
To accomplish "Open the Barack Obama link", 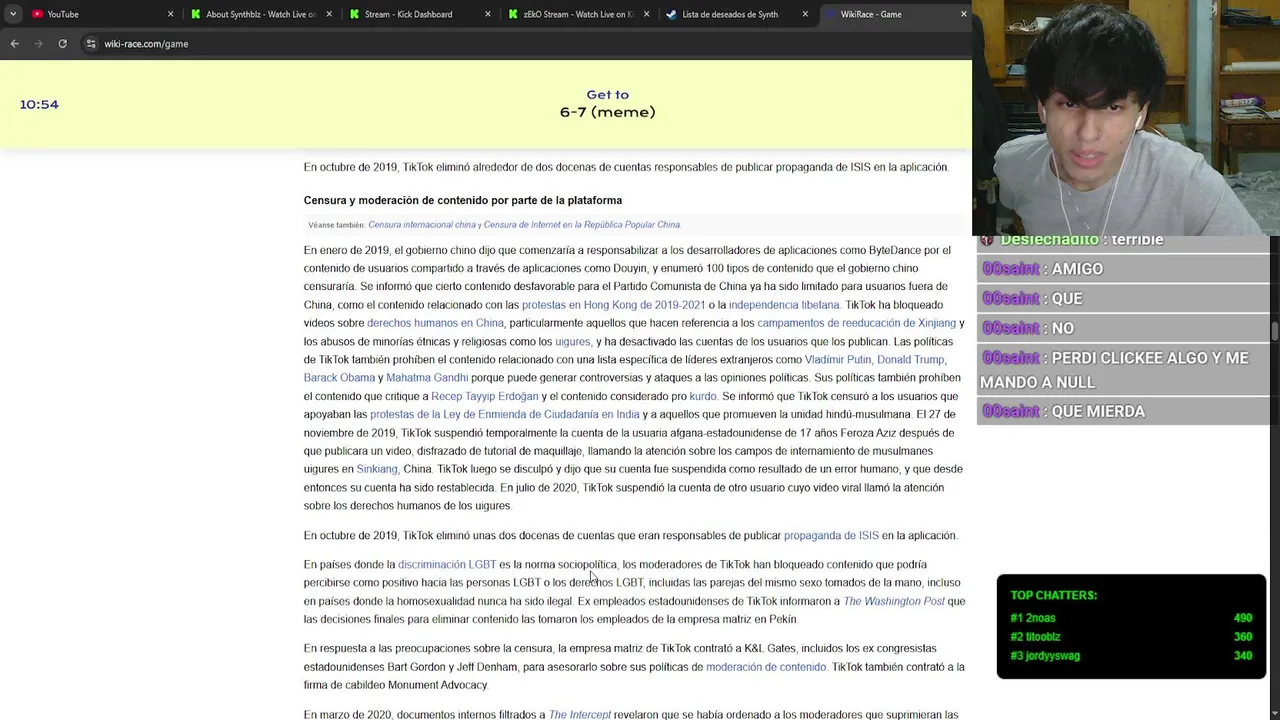I will click(339, 378).
